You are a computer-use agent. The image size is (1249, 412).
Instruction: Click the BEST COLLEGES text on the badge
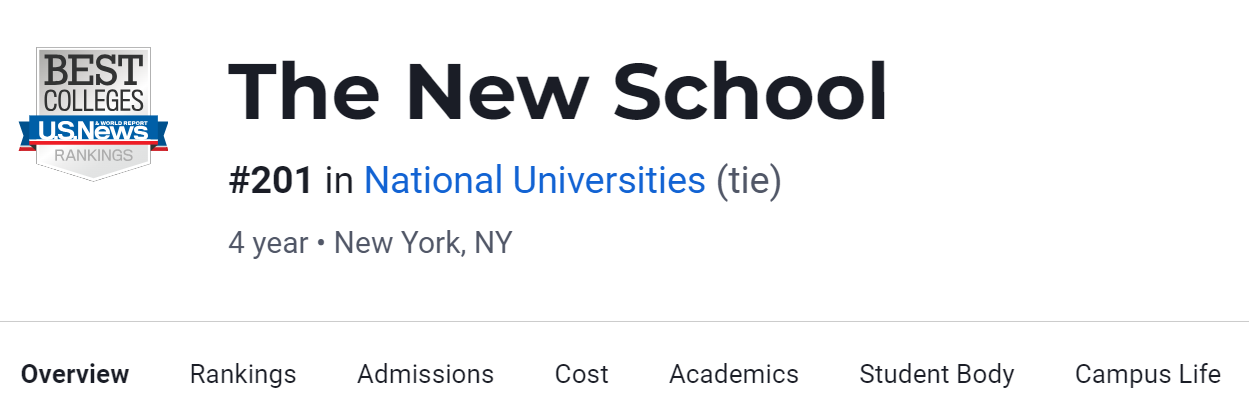(x=93, y=83)
